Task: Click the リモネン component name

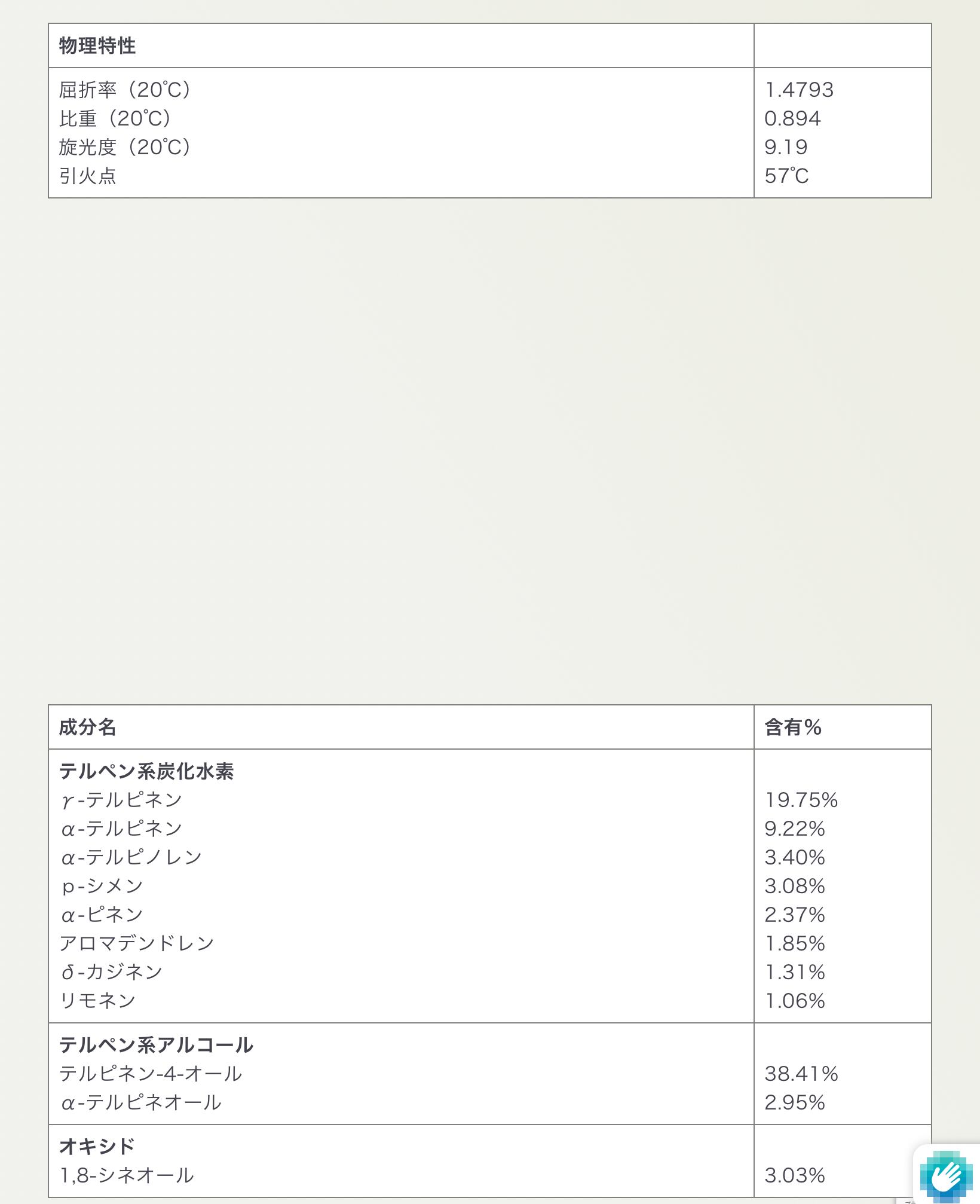Action: point(97,1001)
